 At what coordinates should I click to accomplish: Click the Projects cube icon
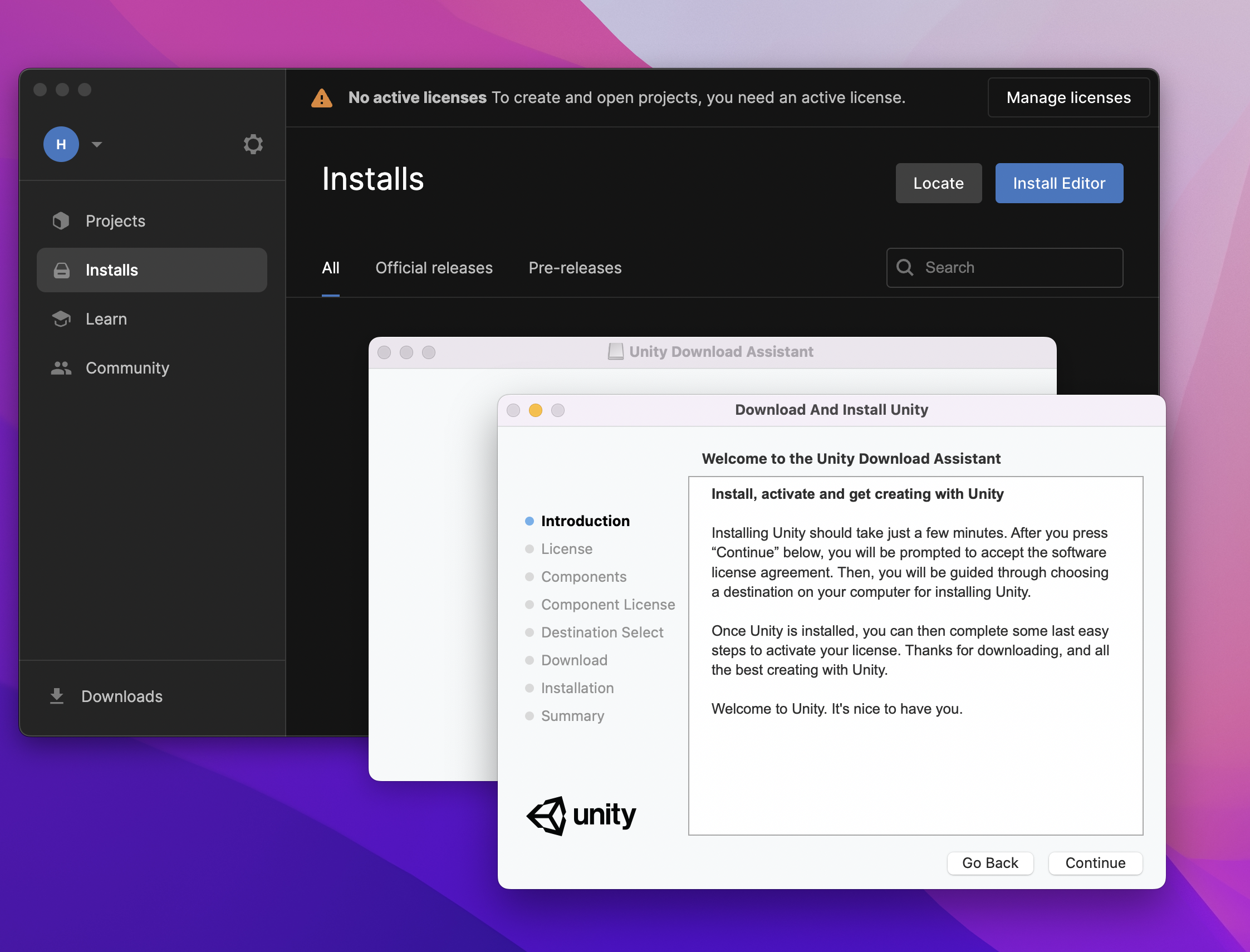[61, 221]
